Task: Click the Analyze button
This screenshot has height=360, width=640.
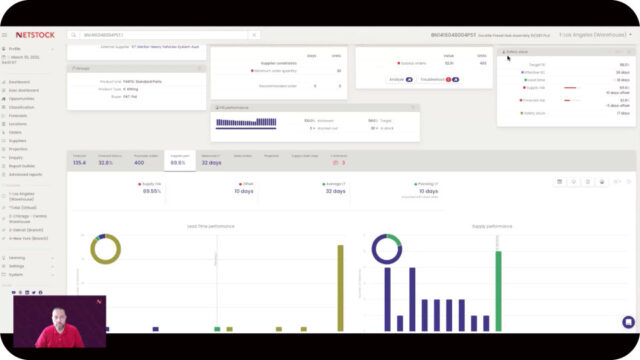Action: (x=400, y=80)
